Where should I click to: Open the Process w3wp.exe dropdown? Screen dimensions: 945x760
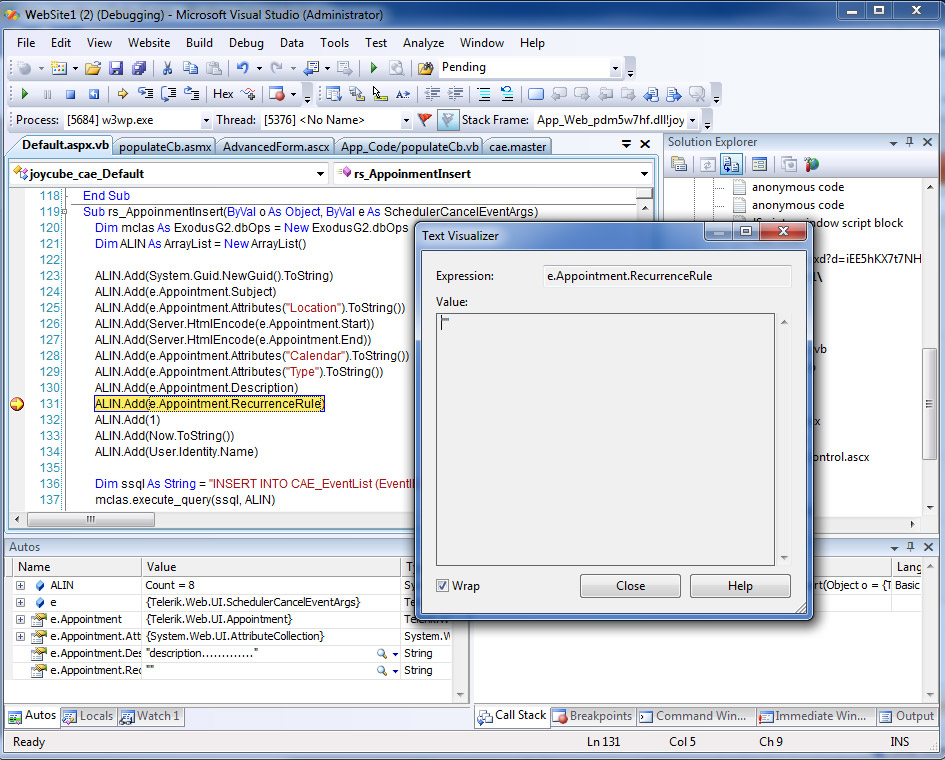206,120
